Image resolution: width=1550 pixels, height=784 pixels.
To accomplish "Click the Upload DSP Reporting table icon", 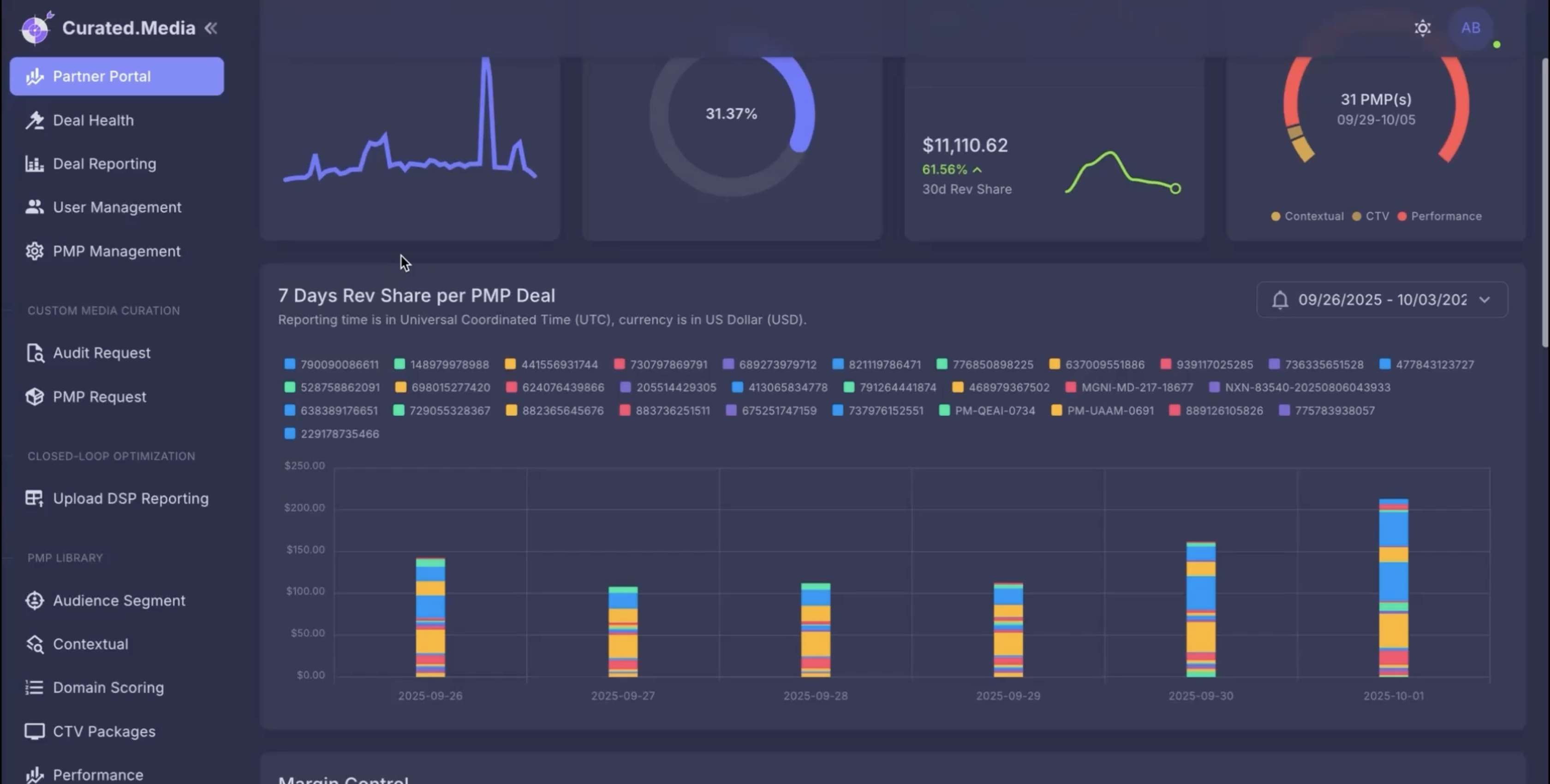I will coord(34,499).
